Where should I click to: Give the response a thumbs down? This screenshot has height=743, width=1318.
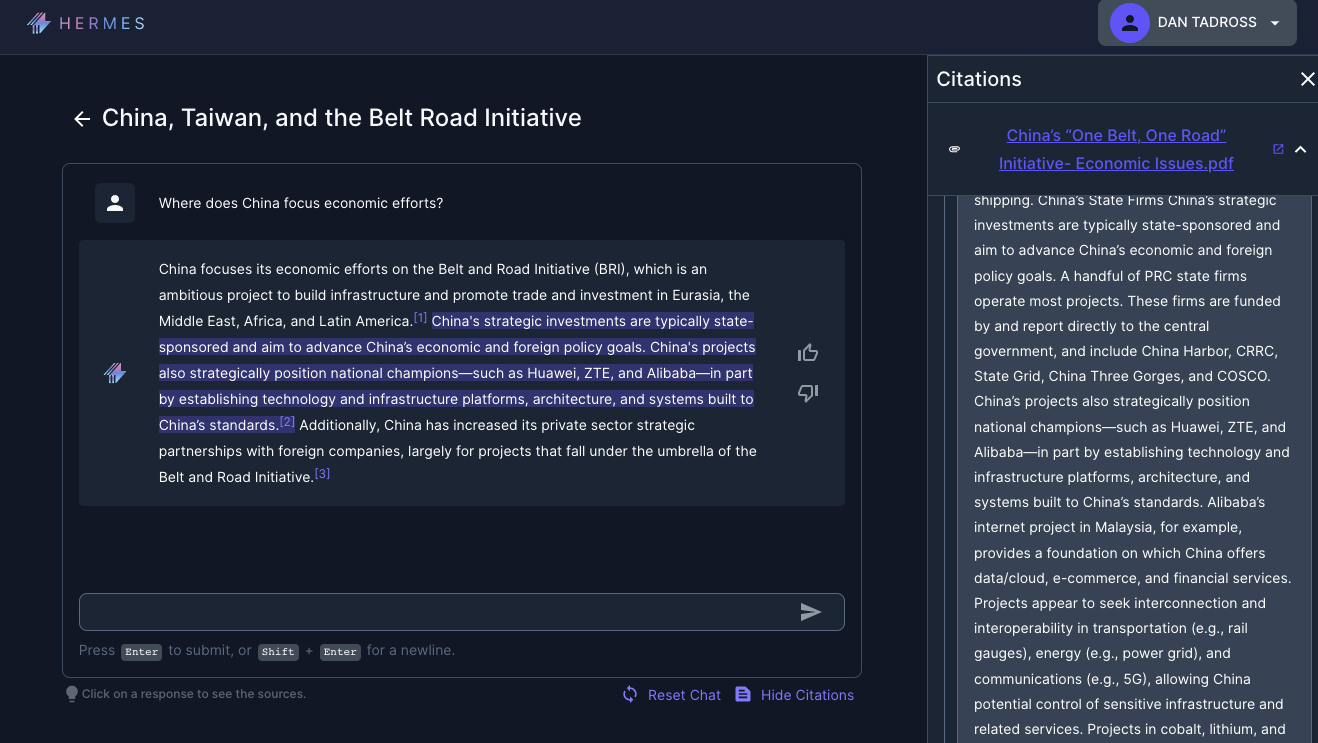[x=808, y=393]
